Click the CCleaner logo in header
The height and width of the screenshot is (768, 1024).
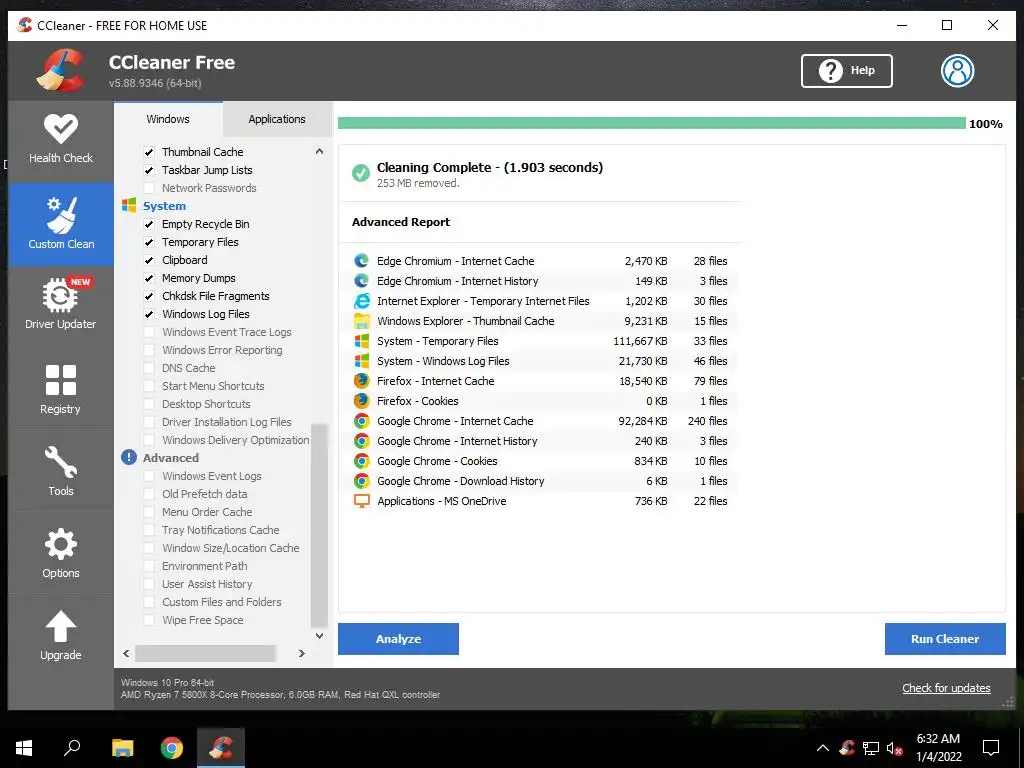coord(61,71)
